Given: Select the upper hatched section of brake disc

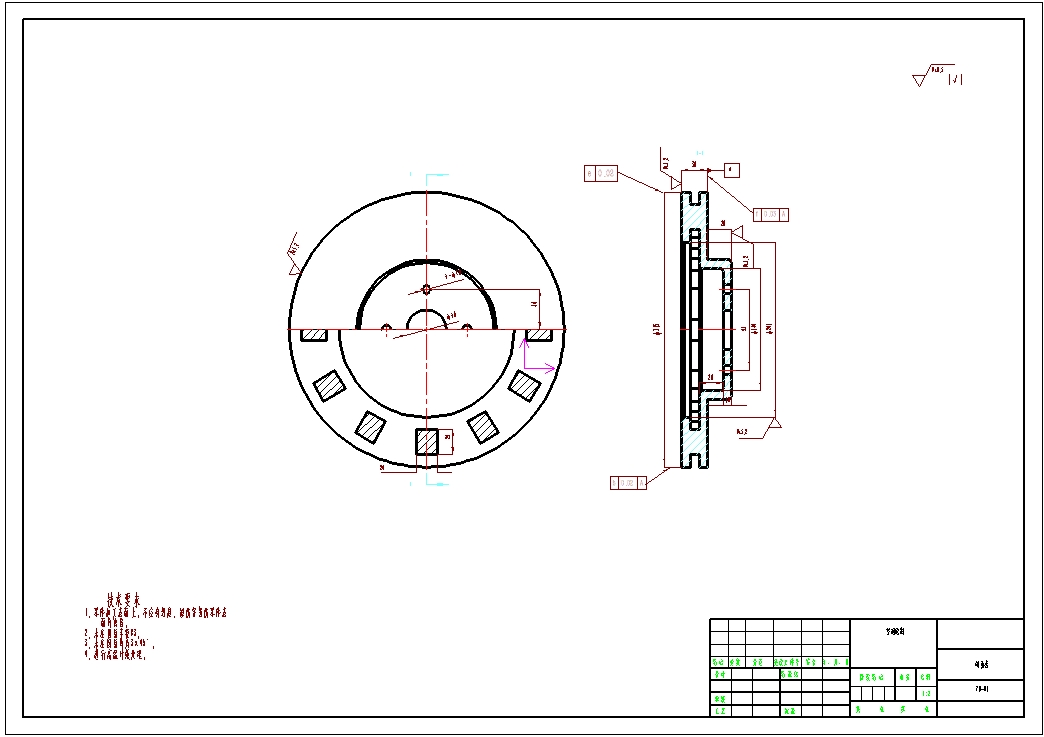Looking at the screenshot, I should [x=692, y=214].
